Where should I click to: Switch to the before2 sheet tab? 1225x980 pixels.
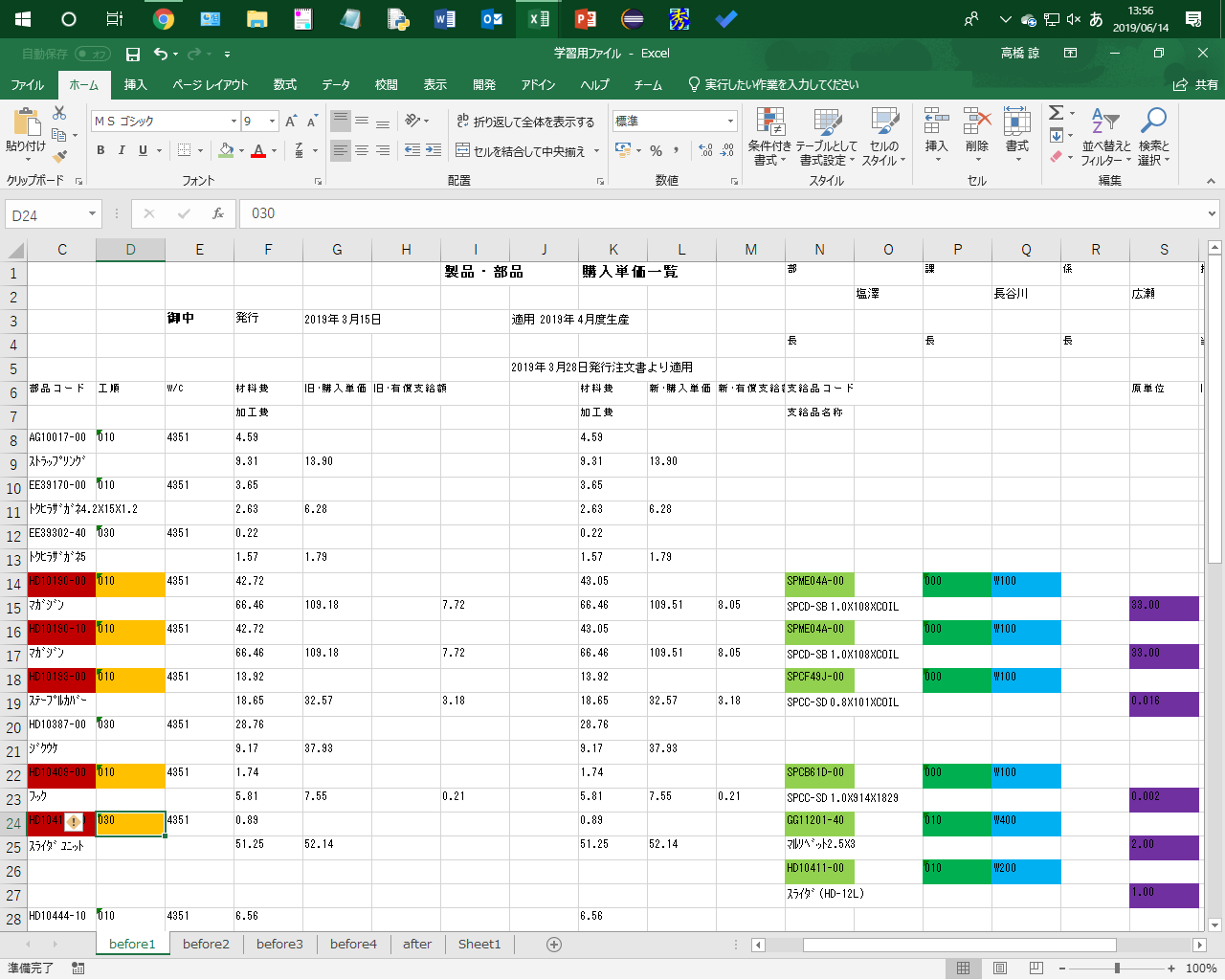(x=206, y=945)
